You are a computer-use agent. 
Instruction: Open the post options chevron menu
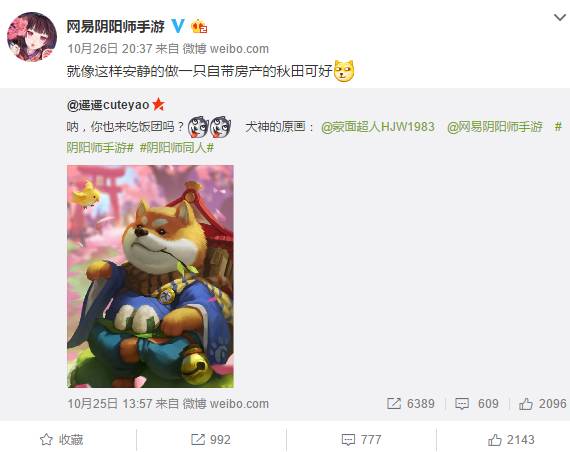[x=559, y=17]
